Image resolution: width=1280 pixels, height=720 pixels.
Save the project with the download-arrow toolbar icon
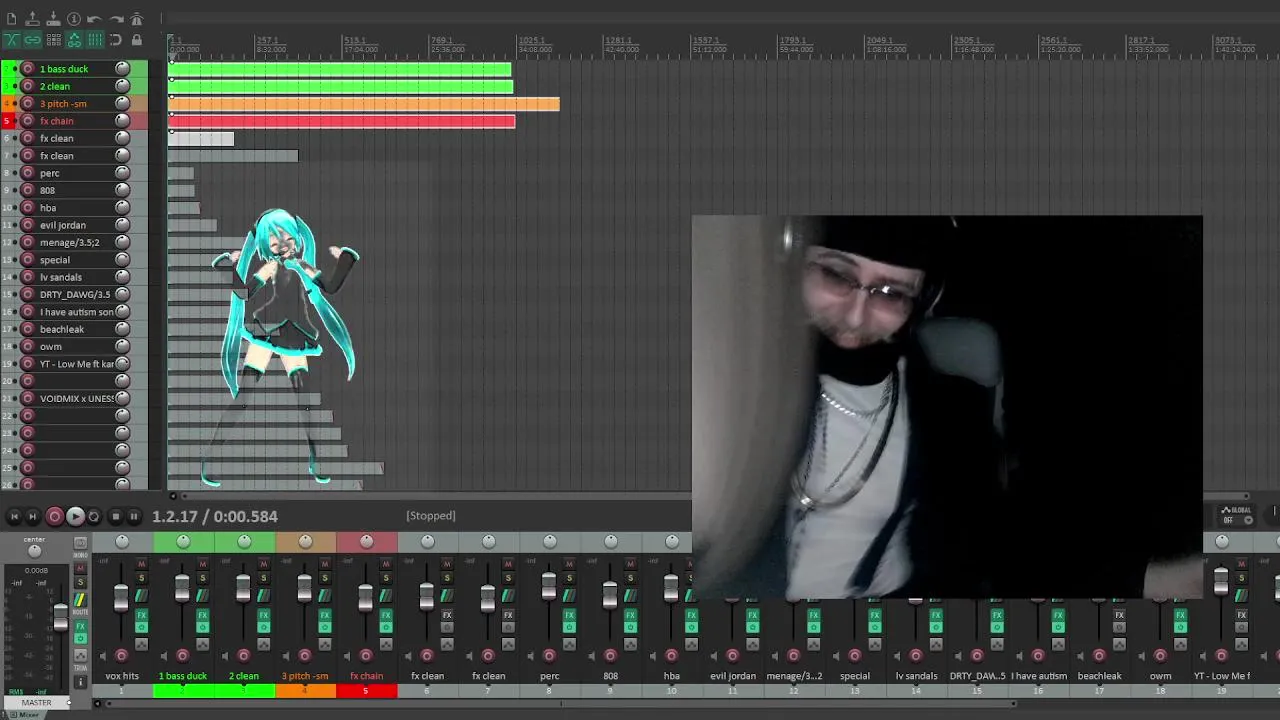click(53, 19)
